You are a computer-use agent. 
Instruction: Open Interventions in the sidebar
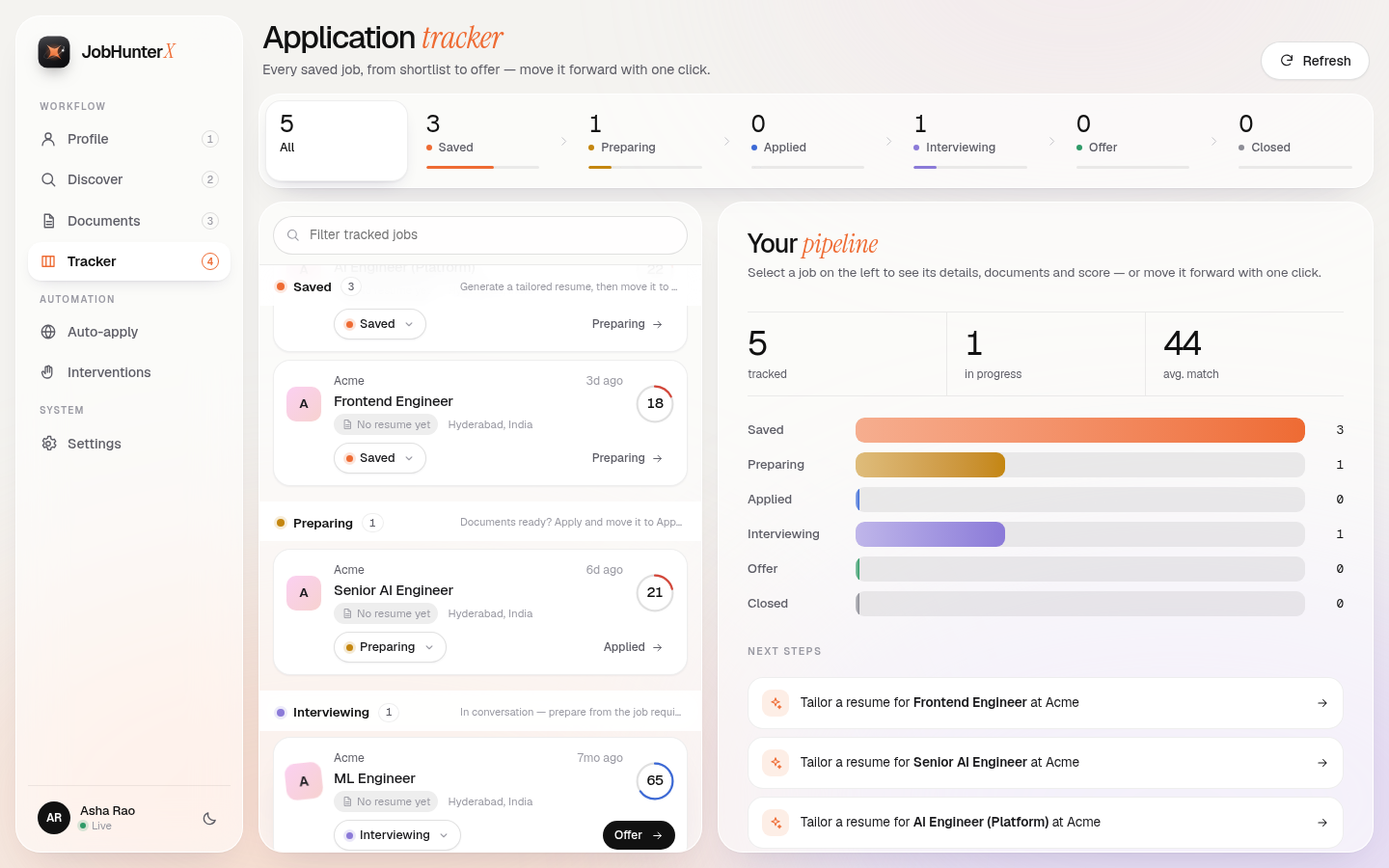[x=129, y=372]
